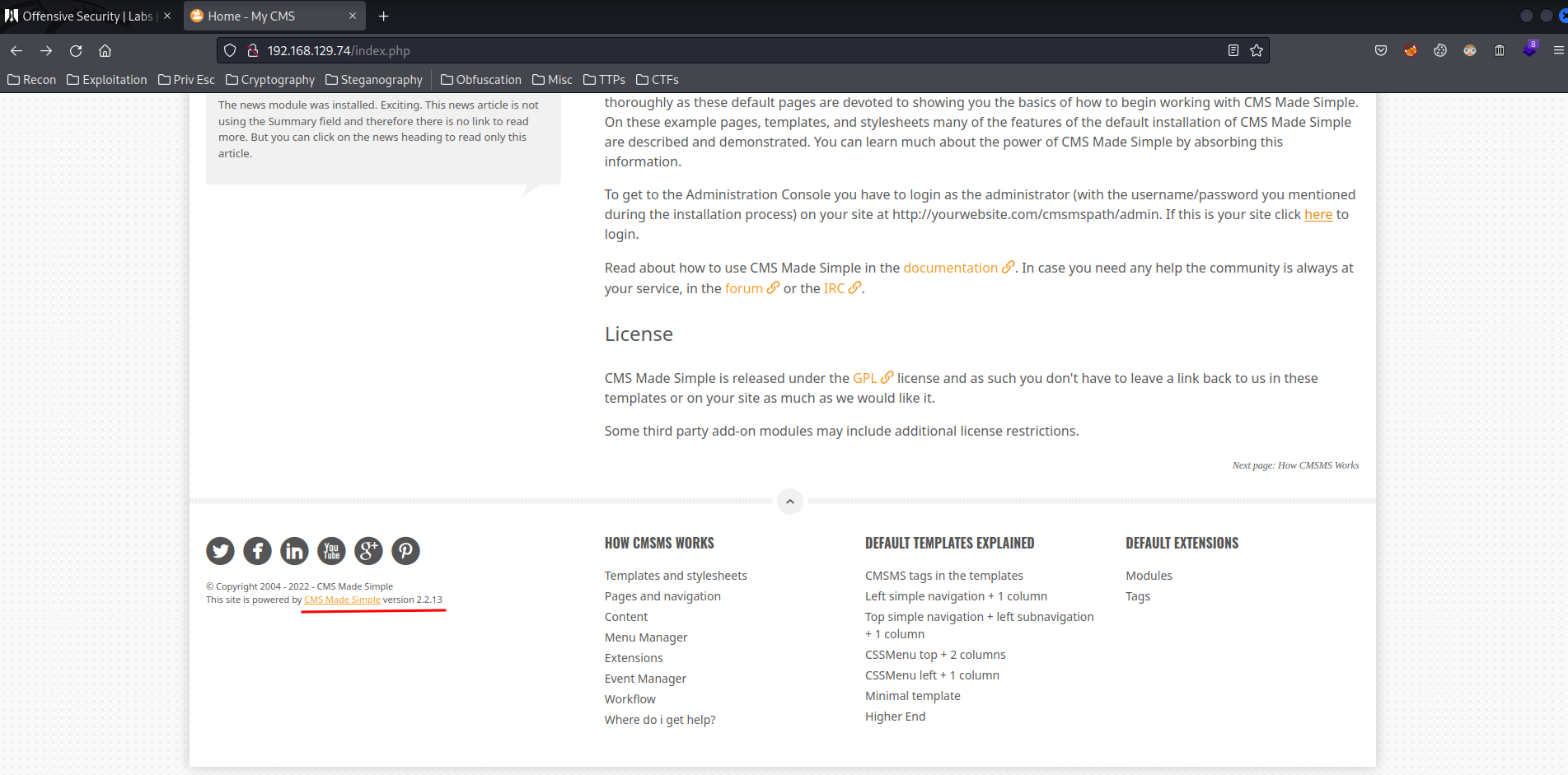Open the GPL license link
The width and height of the screenshot is (1568, 775).
873,379
